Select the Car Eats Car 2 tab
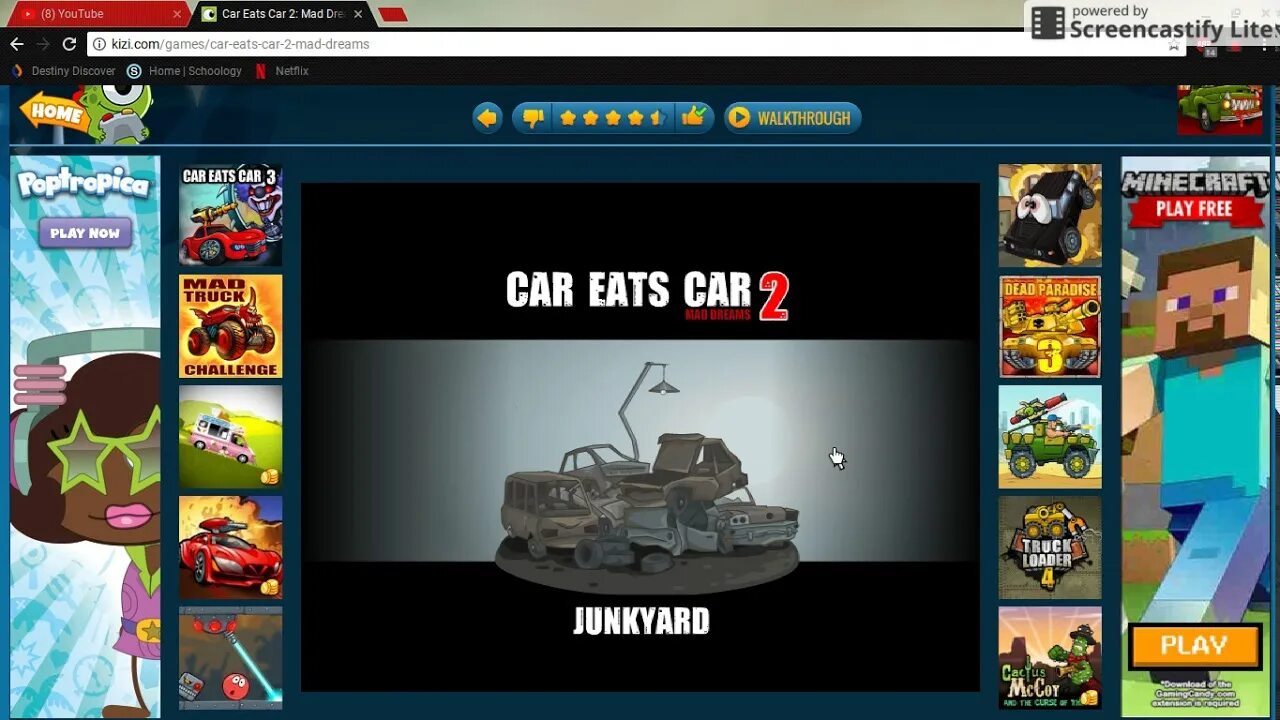1280x720 pixels. click(282, 14)
